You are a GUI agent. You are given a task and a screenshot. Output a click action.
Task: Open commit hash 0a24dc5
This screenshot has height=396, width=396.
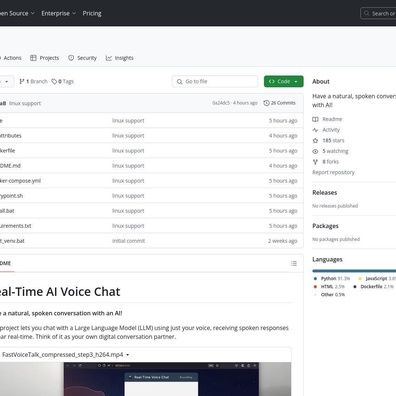click(x=221, y=103)
